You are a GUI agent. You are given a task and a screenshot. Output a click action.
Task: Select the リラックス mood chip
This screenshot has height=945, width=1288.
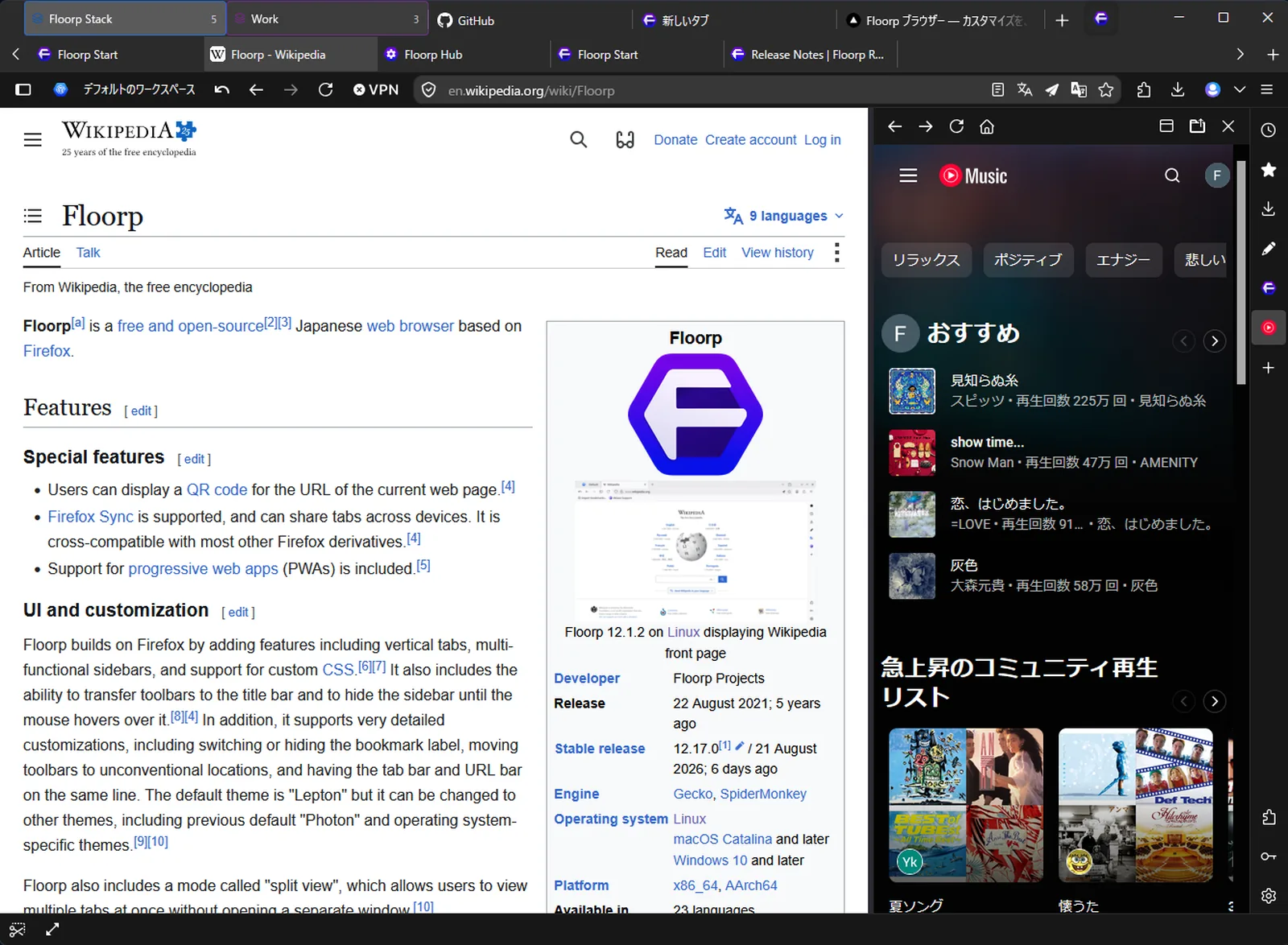pos(926,260)
